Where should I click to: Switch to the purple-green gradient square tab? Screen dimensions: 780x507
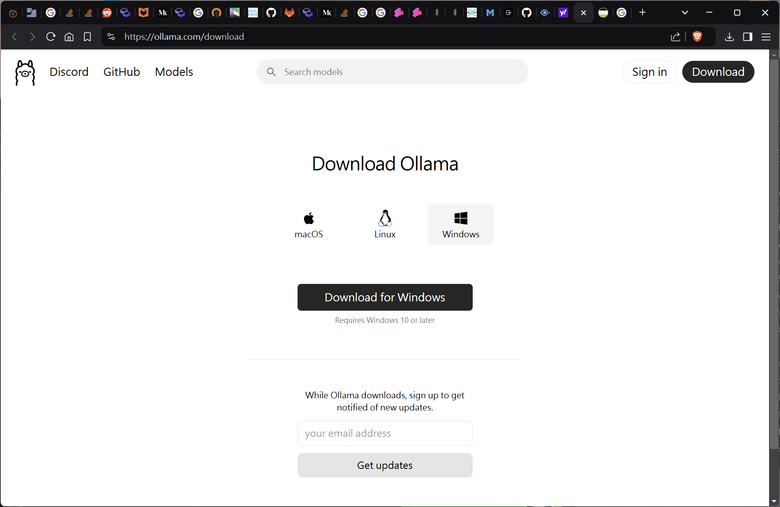tap(234, 13)
